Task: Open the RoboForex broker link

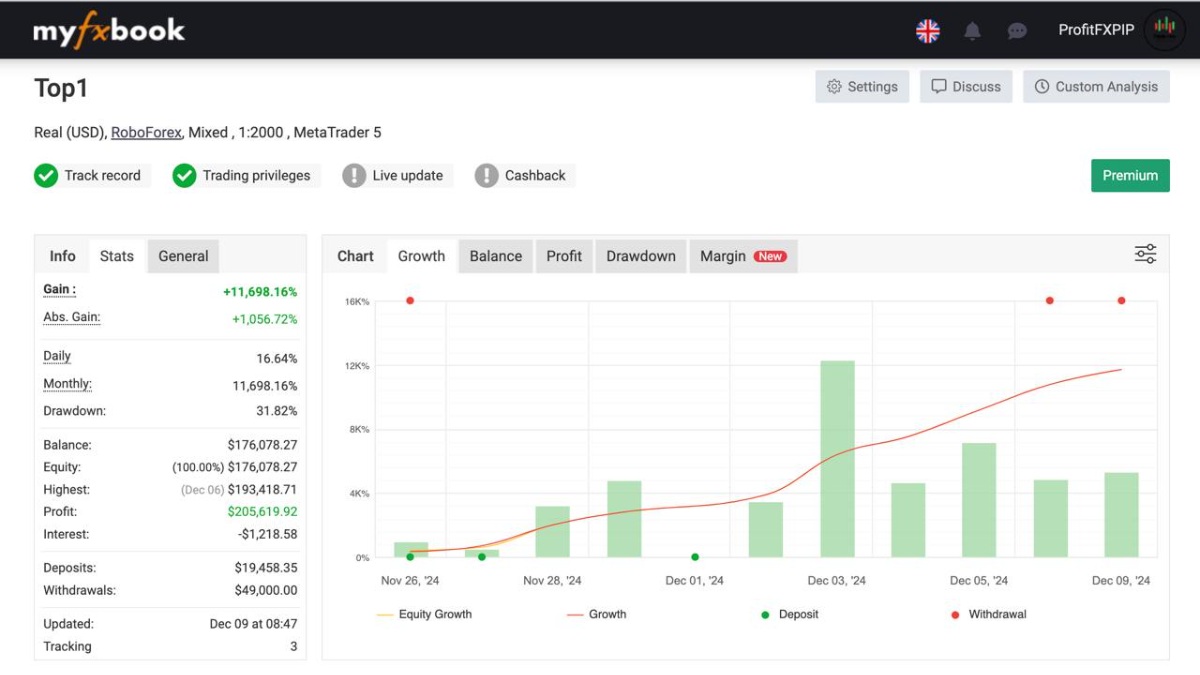Action: click(146, 132)
